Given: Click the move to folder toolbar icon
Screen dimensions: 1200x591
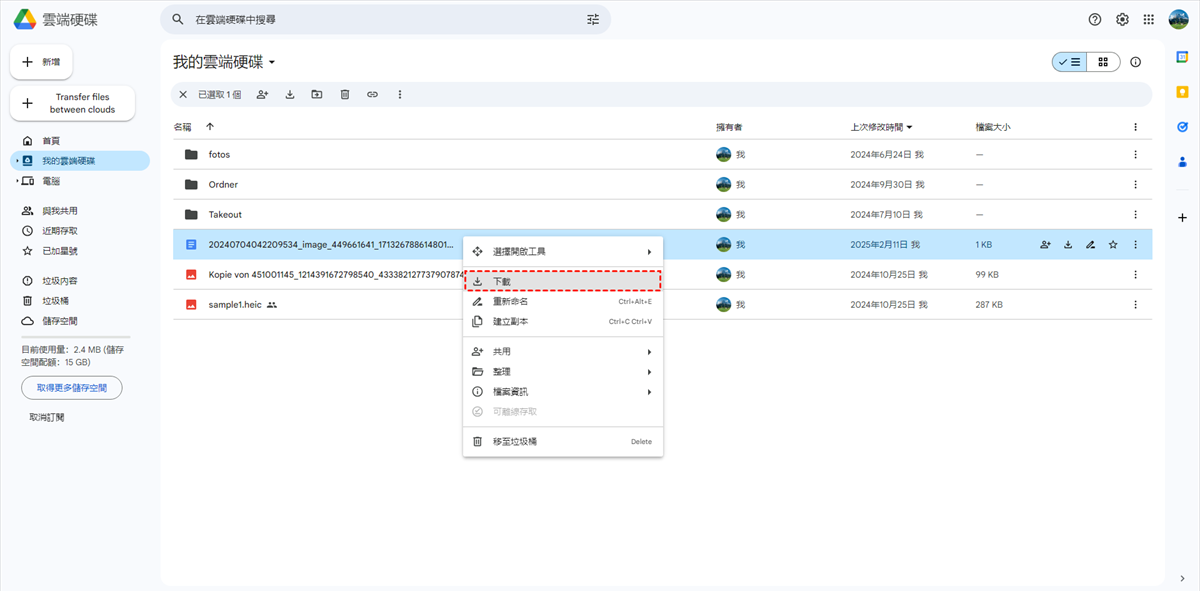Looking at the screenshot, I should tap(317, 95).
